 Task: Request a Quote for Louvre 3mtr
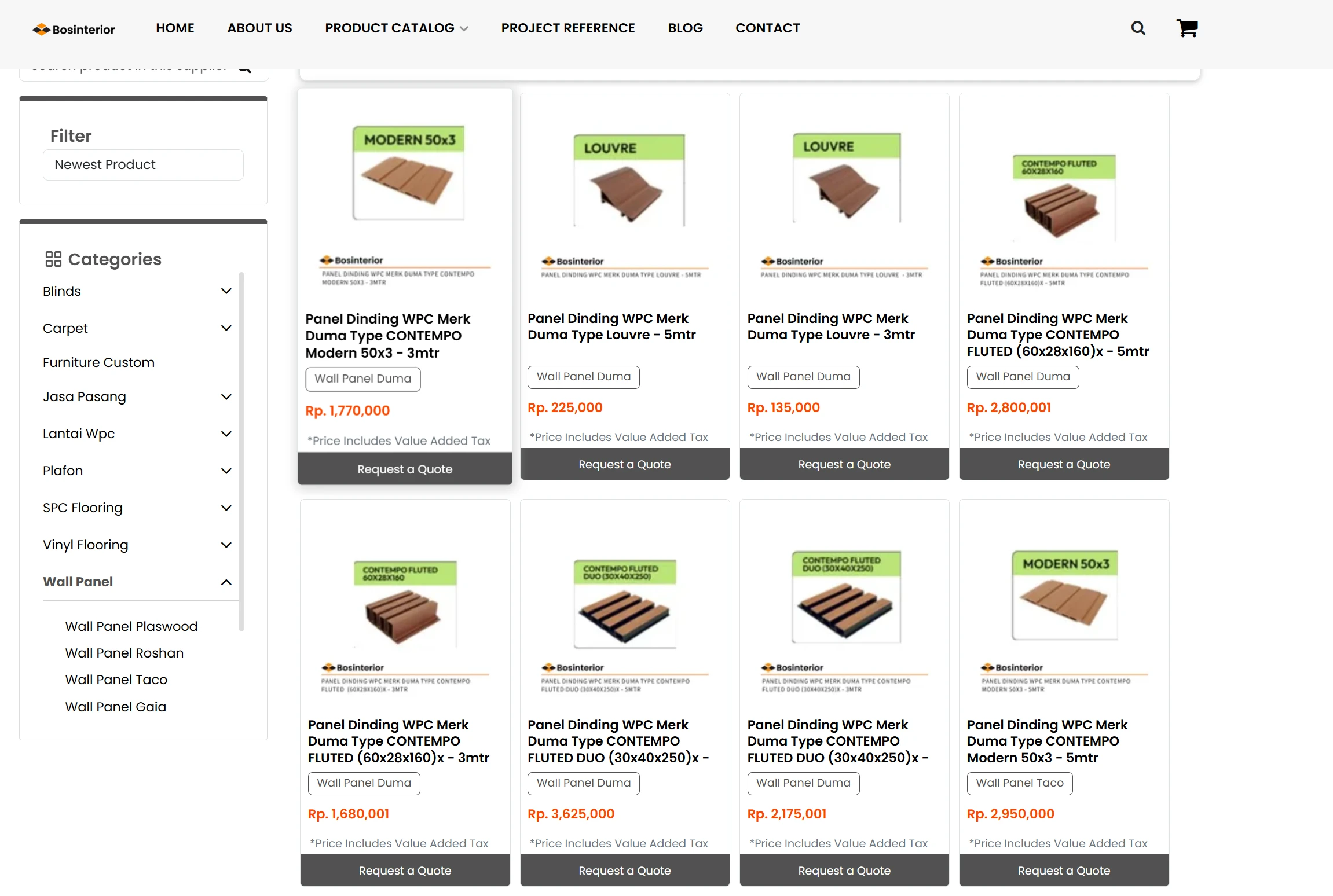pos(844,464)
